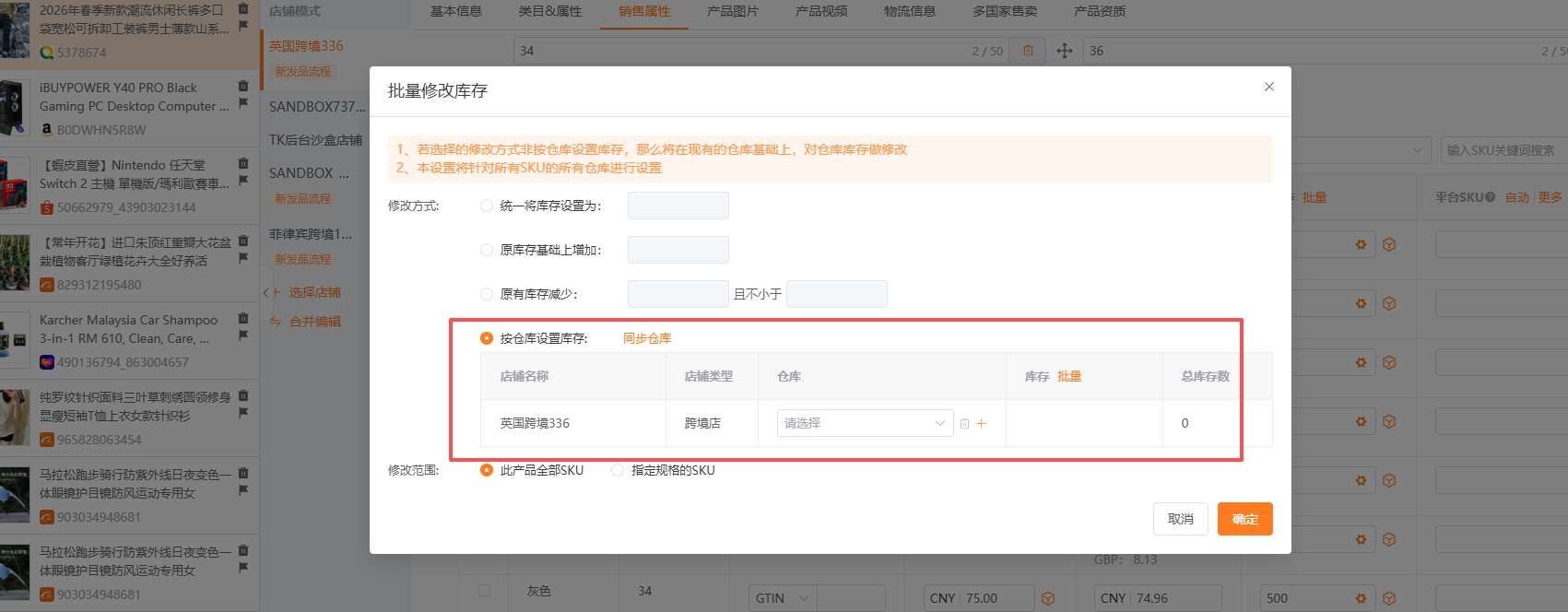Flag the Karcher Malaysia Car Shampoo product
This screenshot has height=612, width=1568.
point(243,335)
